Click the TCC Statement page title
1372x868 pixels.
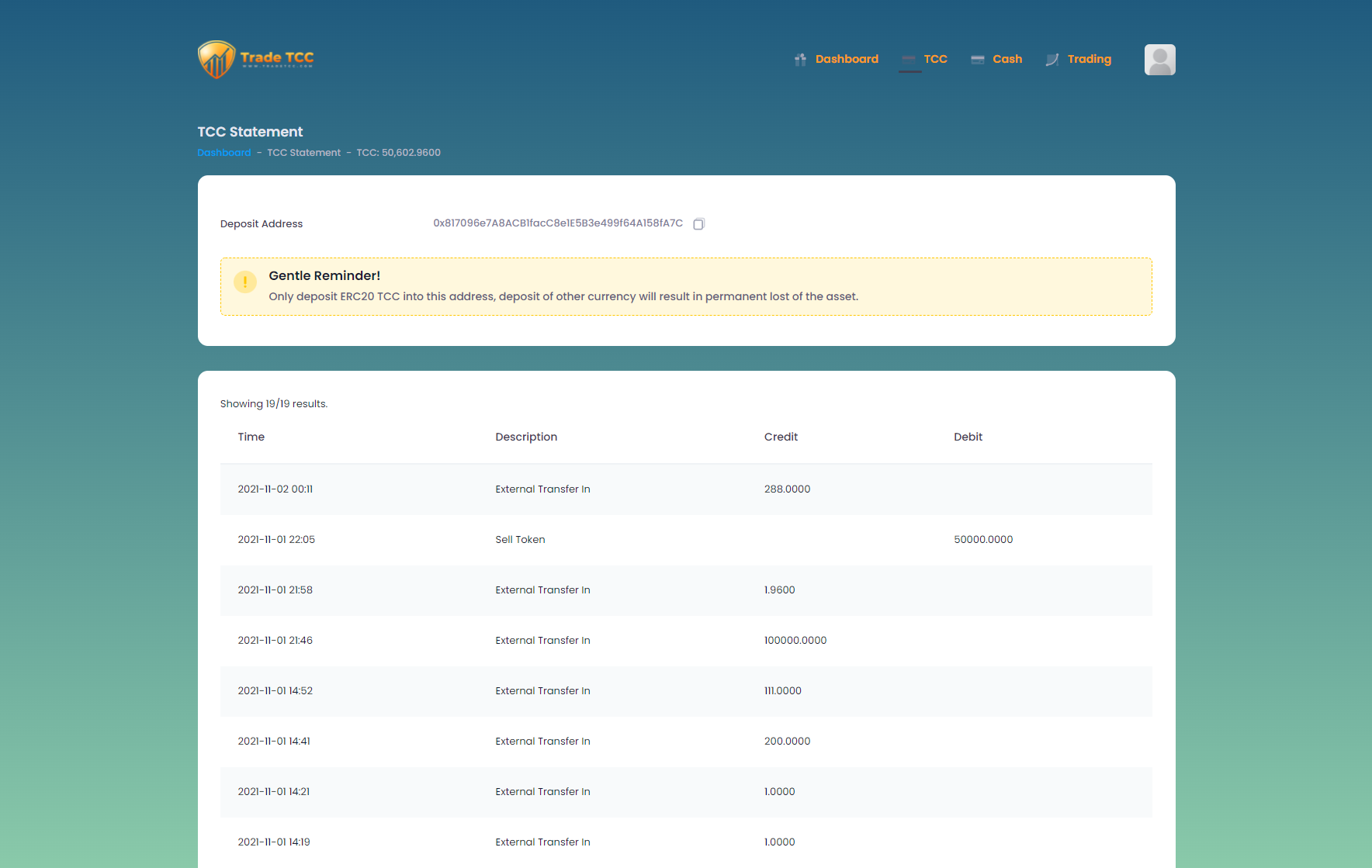tap(250, 132)
